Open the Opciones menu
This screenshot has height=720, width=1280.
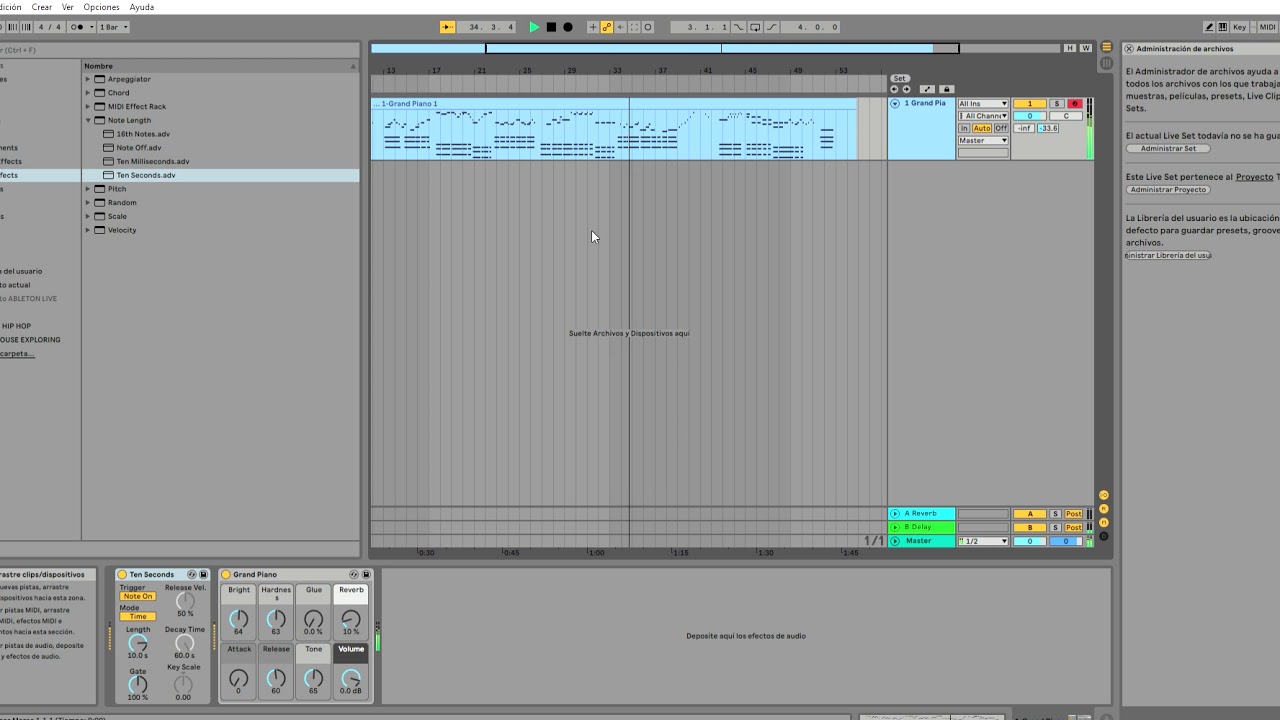[101, 7]
